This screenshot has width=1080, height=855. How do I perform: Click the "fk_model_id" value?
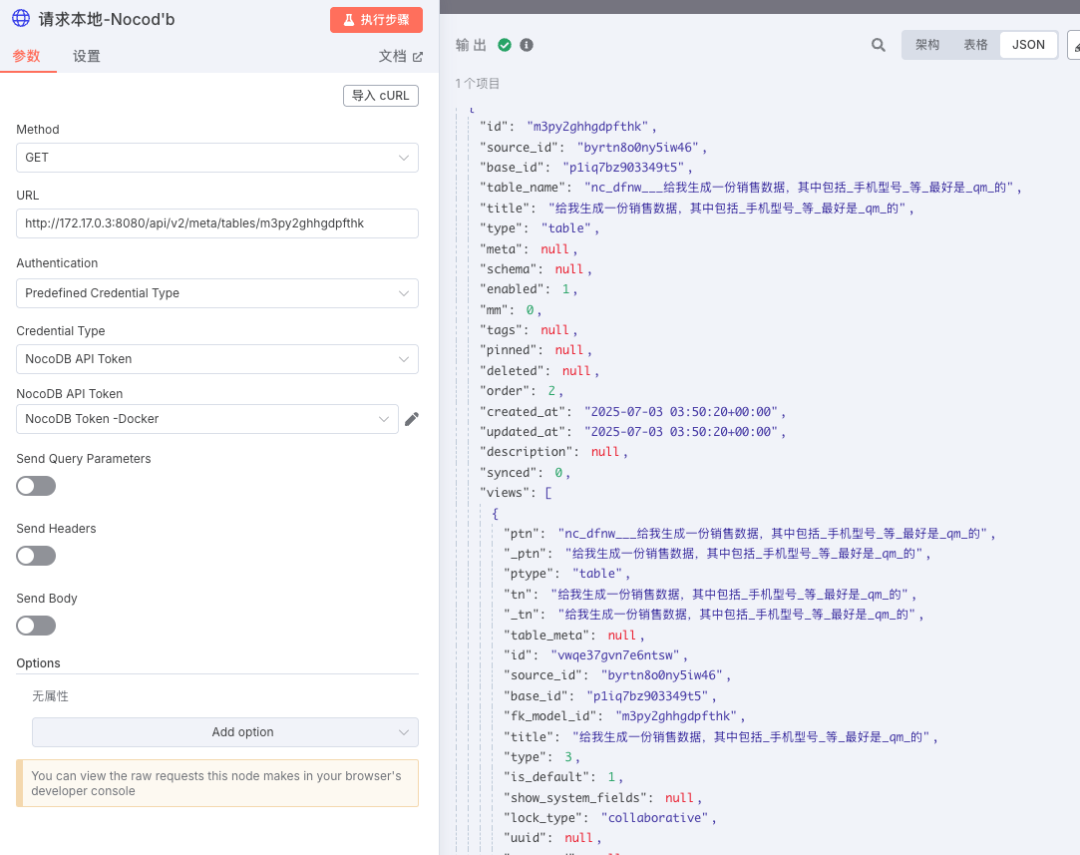click(x=676, y=717)
